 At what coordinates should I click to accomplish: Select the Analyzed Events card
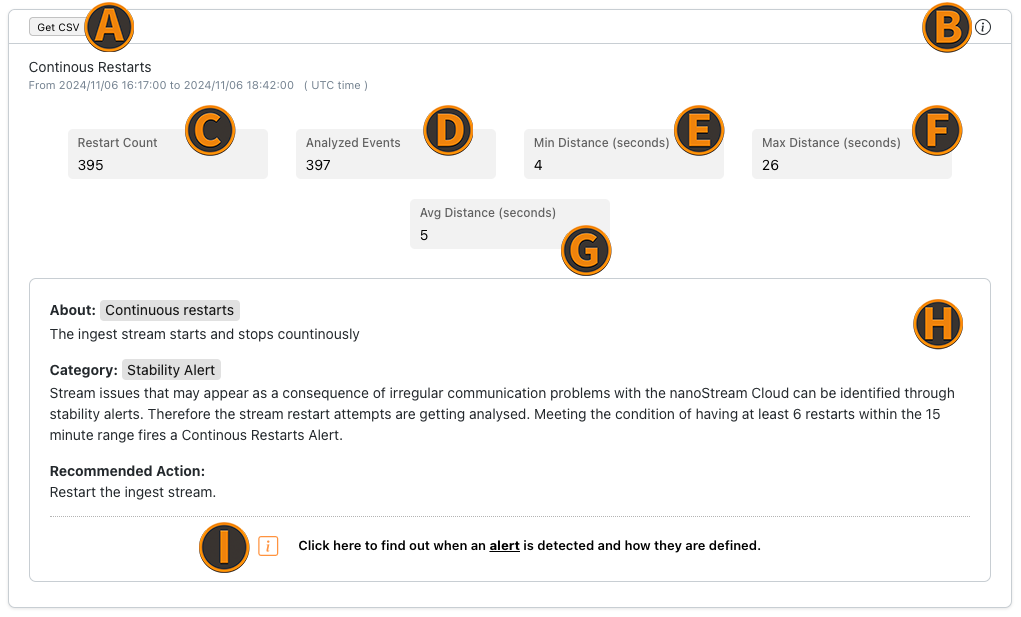[396, 154]
